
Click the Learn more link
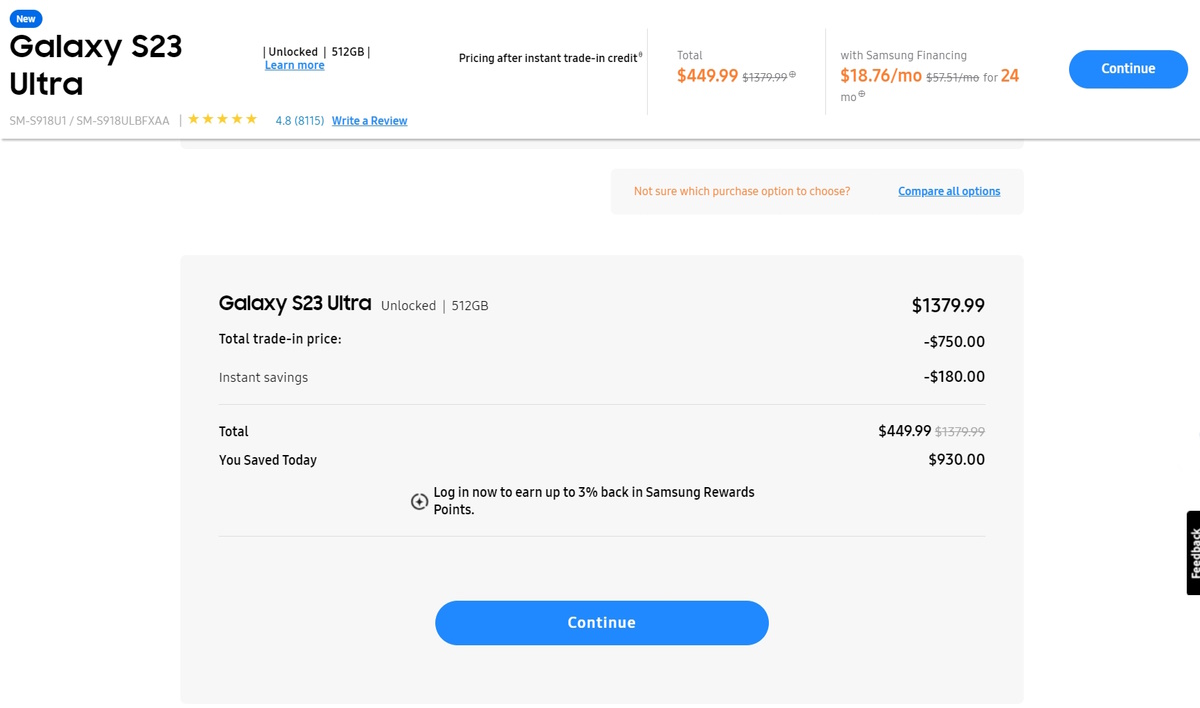(294, 66)
